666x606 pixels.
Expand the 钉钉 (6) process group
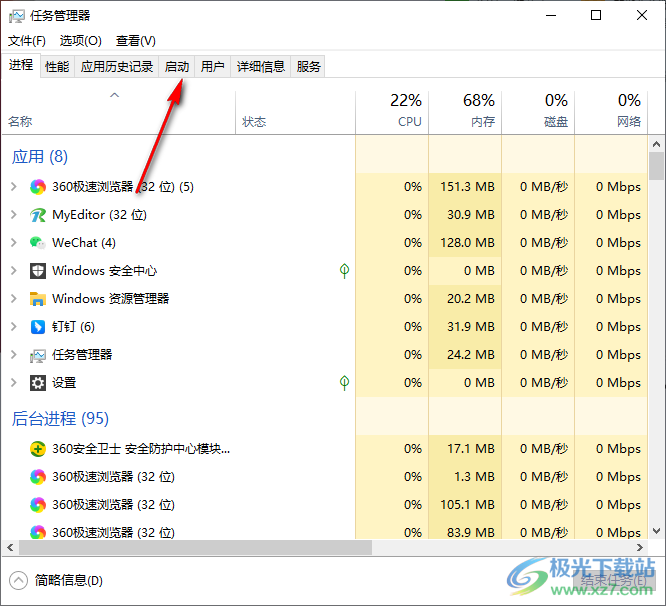(x=14, y=327)
